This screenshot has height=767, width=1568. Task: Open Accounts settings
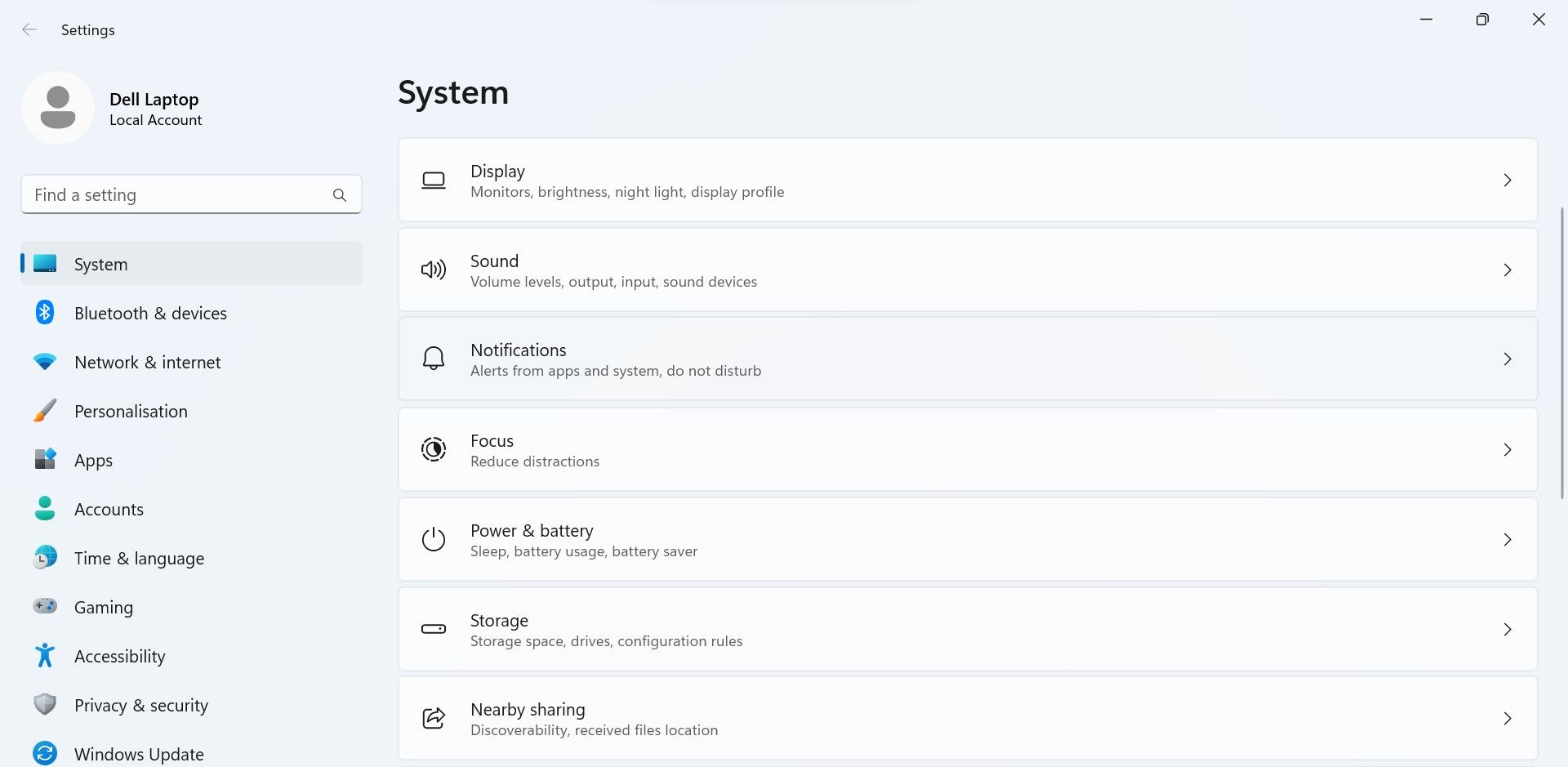click(109, 508)
